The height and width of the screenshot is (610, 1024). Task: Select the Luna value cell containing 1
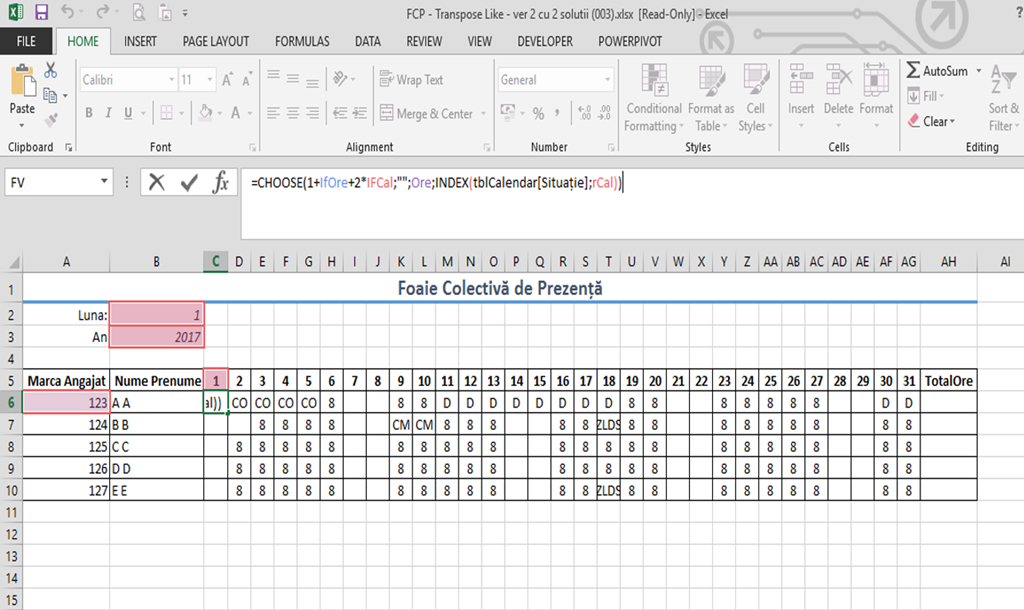click(x=157, y=314)
